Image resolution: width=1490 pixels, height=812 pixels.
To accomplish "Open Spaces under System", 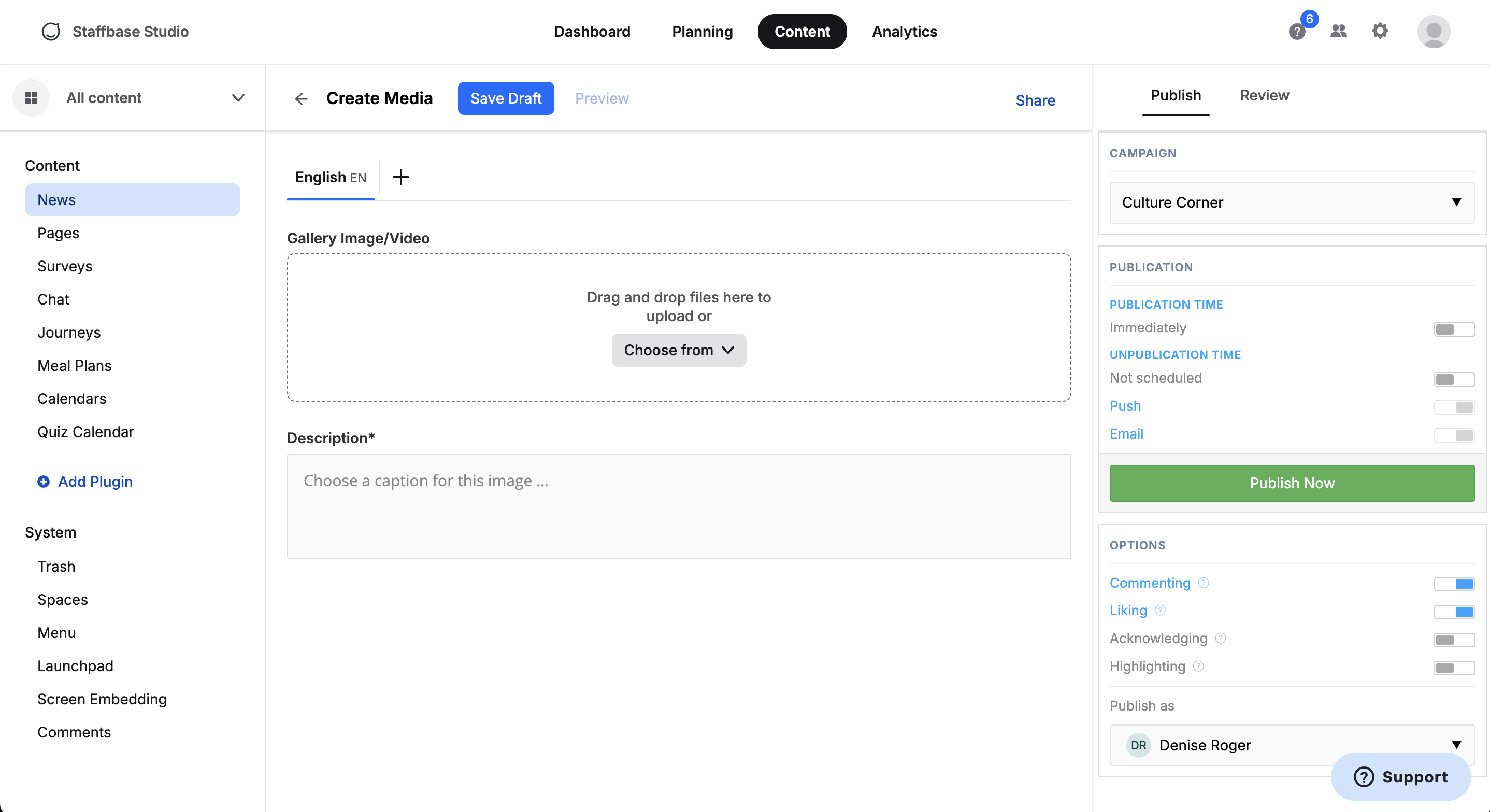I will 63,600.
